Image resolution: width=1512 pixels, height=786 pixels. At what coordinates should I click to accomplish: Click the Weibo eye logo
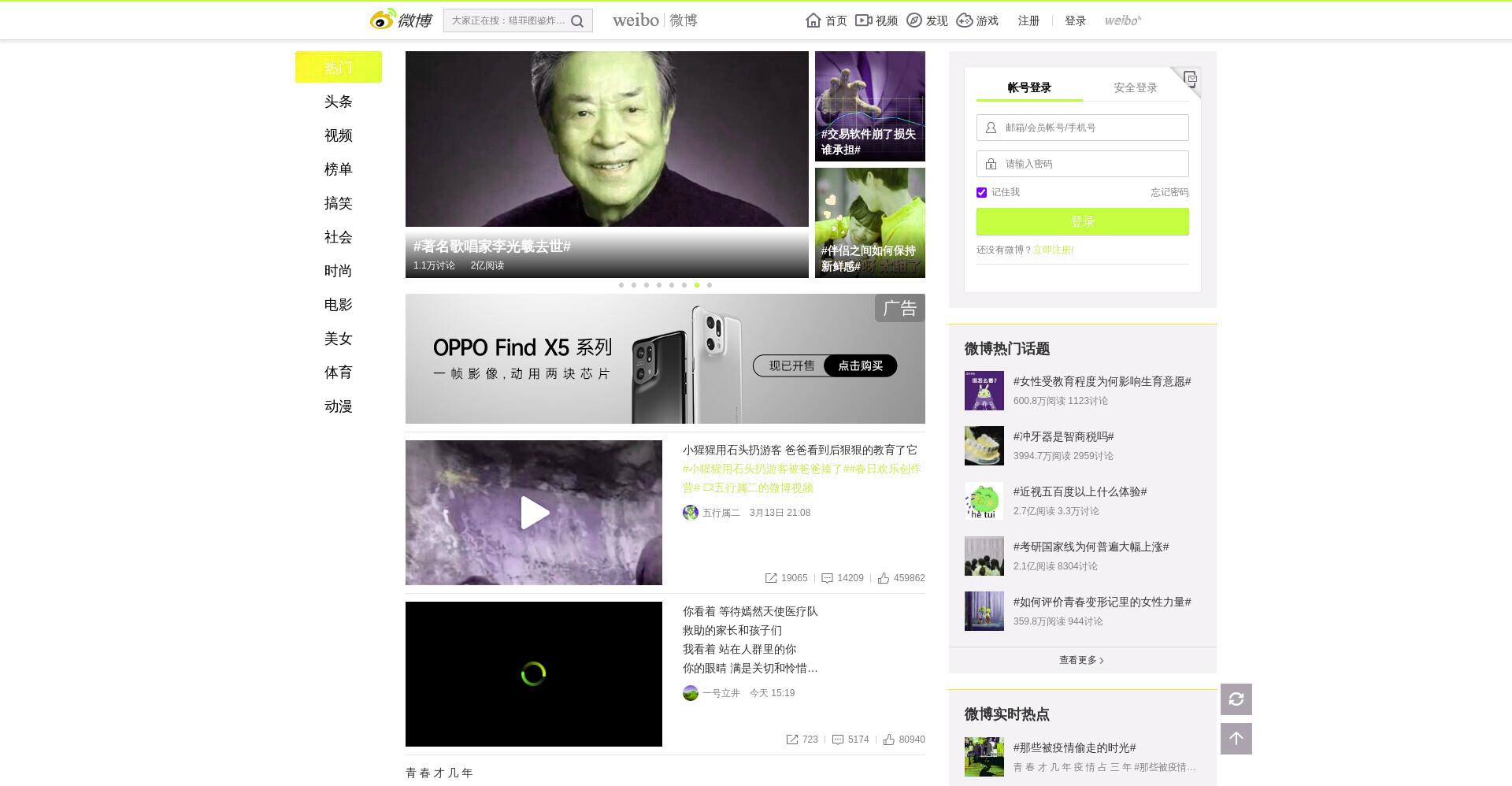pos(383,20)
